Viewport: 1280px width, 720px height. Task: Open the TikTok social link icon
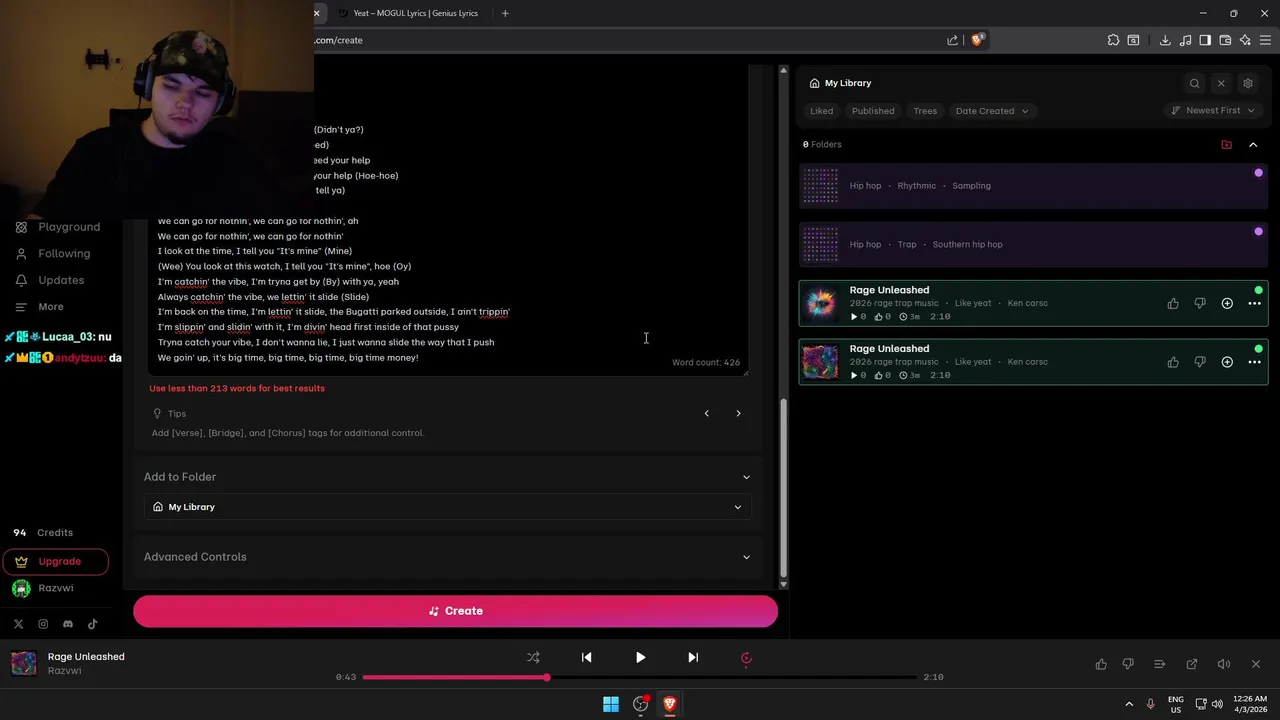(x=93, y=624)
